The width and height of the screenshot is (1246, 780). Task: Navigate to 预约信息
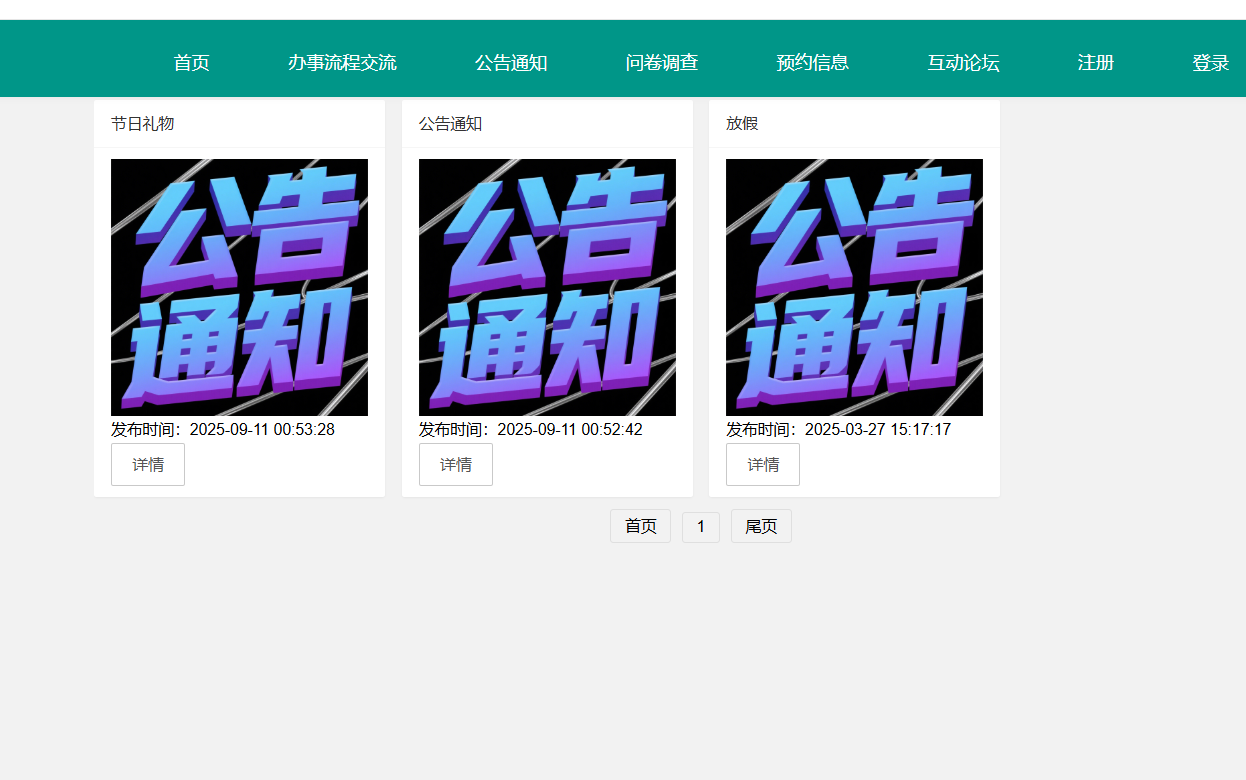click(812, 63)
